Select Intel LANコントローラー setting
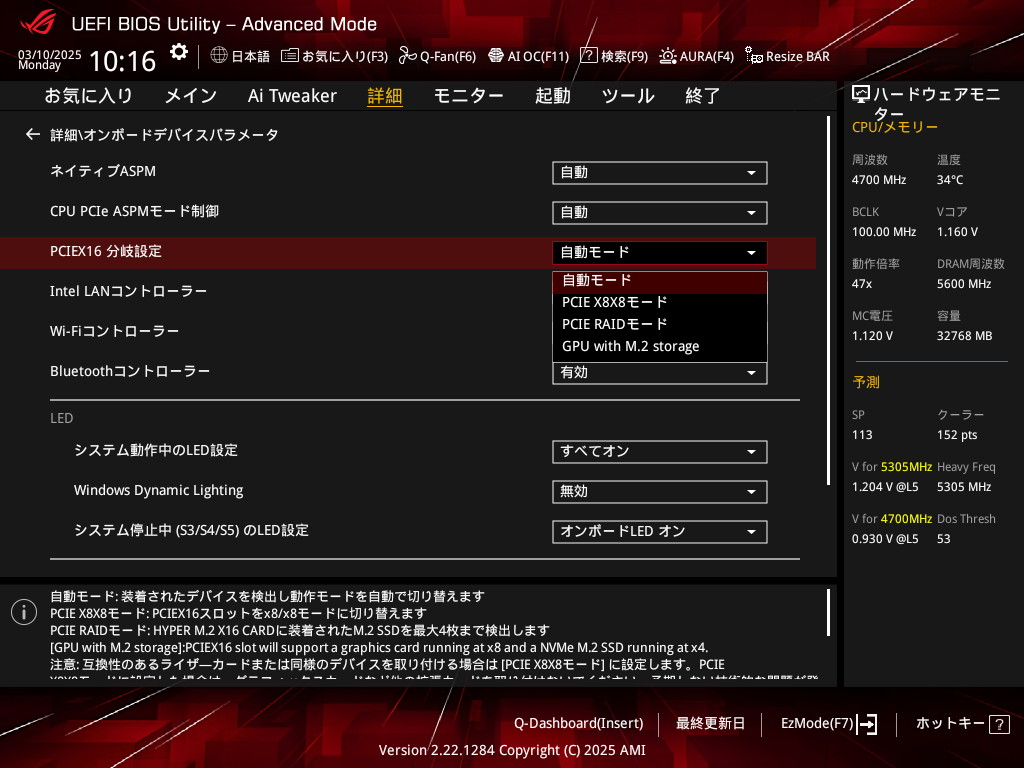 (x=128, y=291)
